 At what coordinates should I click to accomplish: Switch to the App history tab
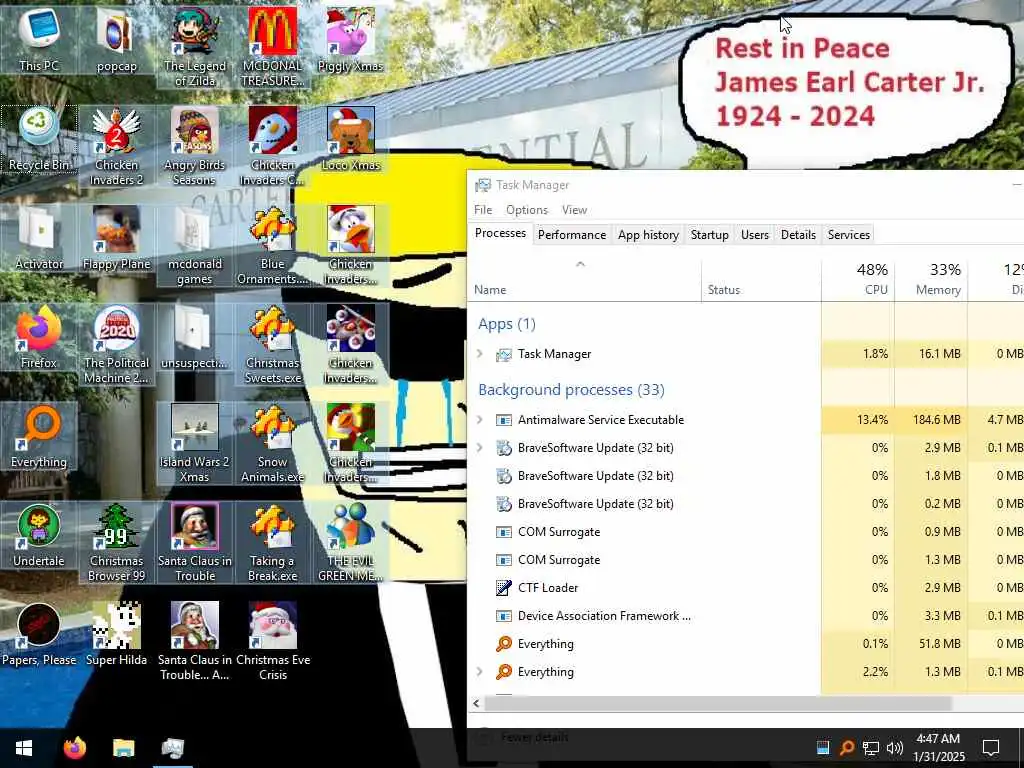point(648,234)
